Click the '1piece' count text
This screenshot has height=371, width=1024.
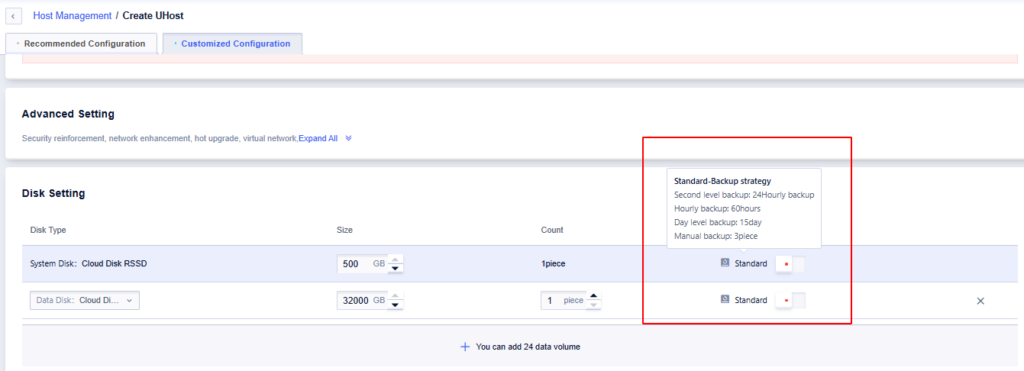(553, 264)
